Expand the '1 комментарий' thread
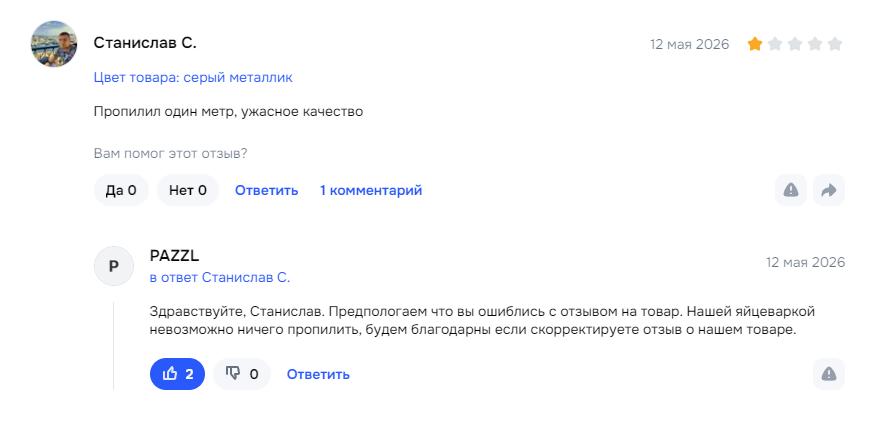This screenshot has width=879, height=427. [371, 191]
